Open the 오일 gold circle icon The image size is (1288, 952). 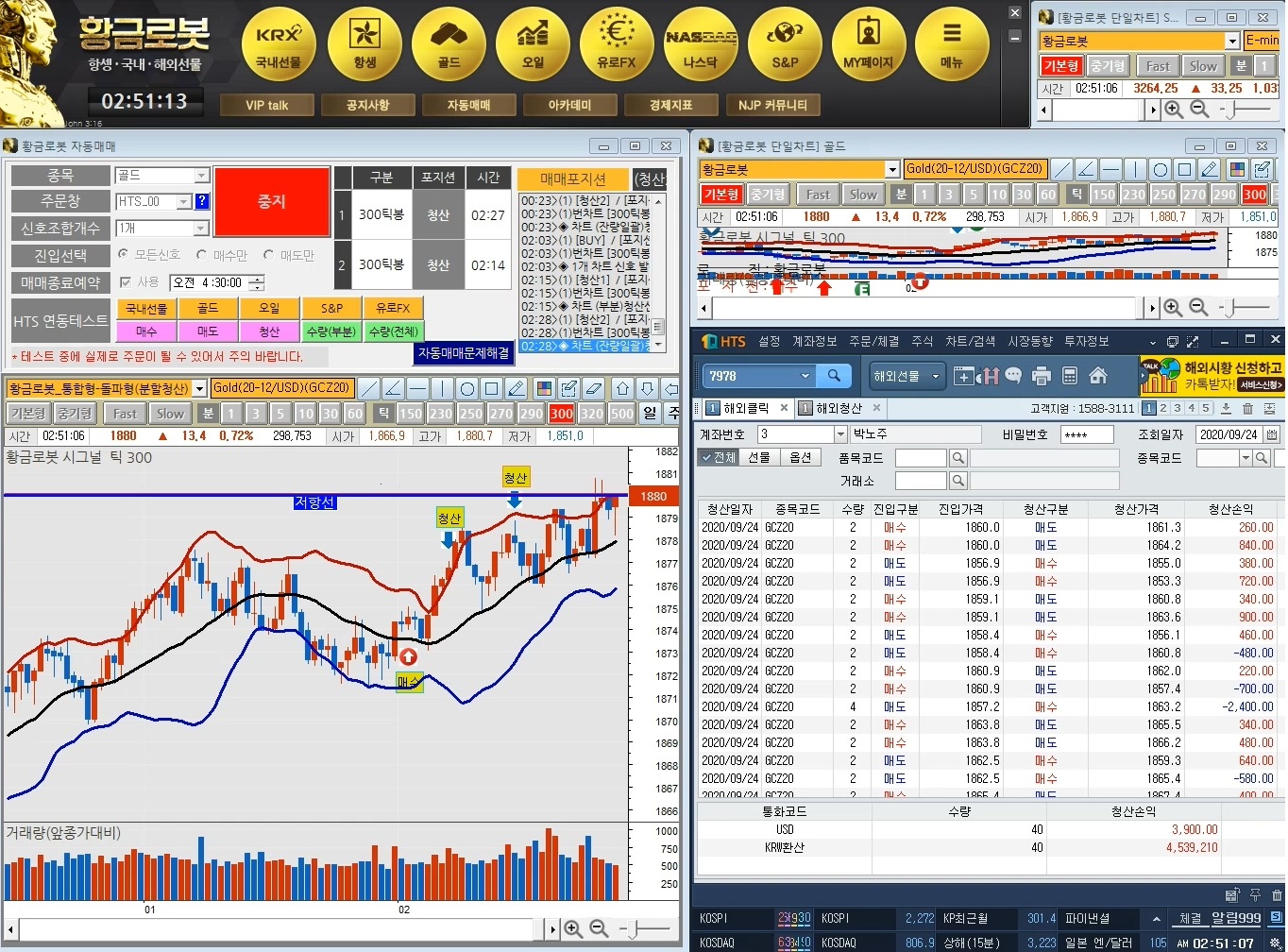tap(534, 44)
